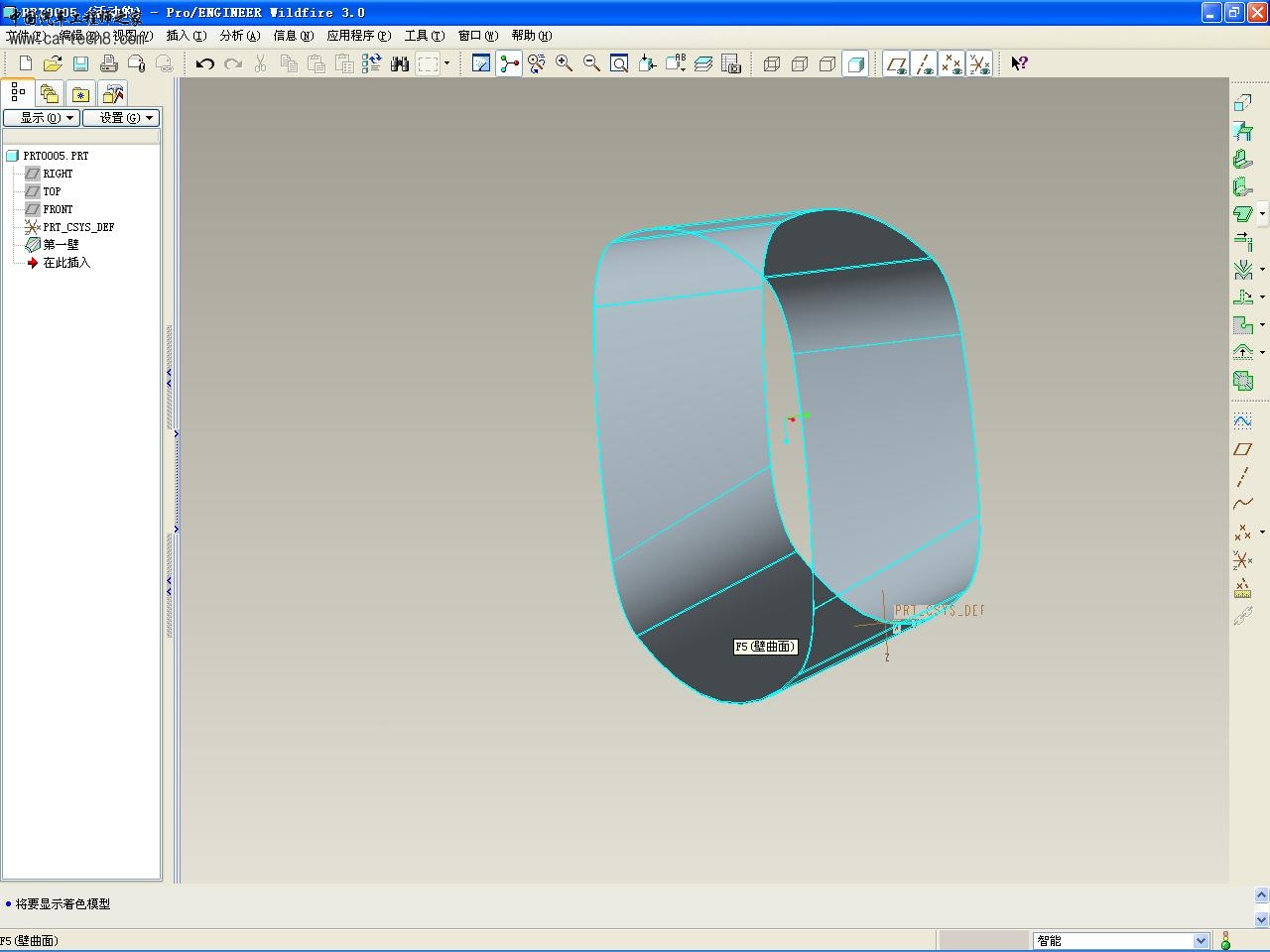Switch to the Folder Browser tab
Viewport: 1270px width, 952px height.
pyautogui.click(x=50, y=94)
